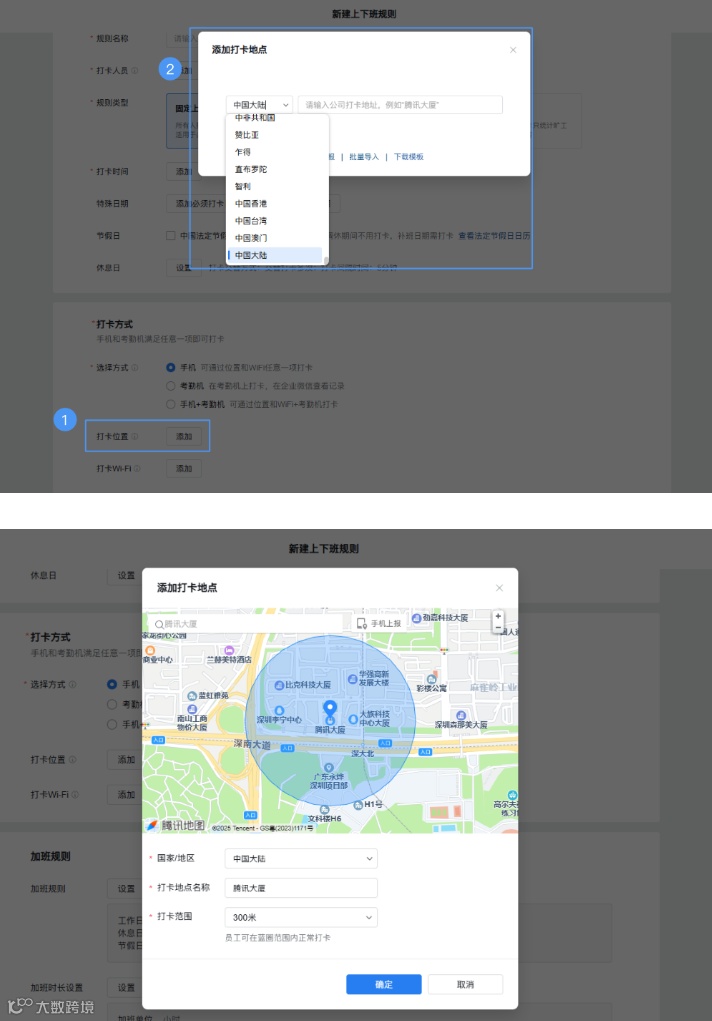
Task: Select the 文科楼H6 map marker
Action: (324, 809)
